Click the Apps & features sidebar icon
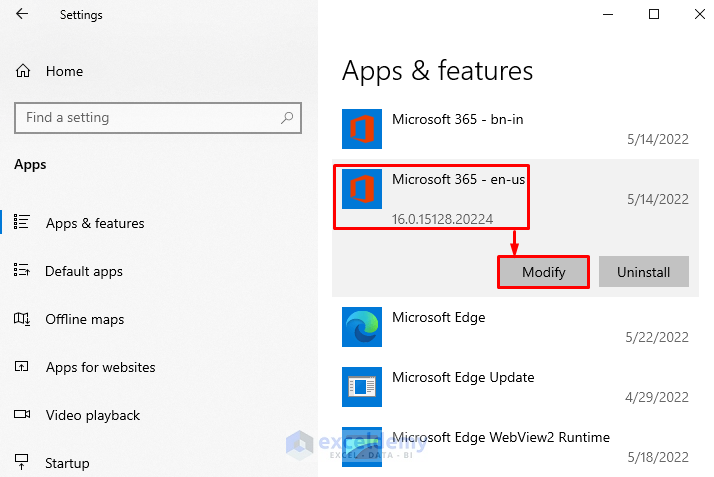Screen dimensions: 714x477 (22, 223)
